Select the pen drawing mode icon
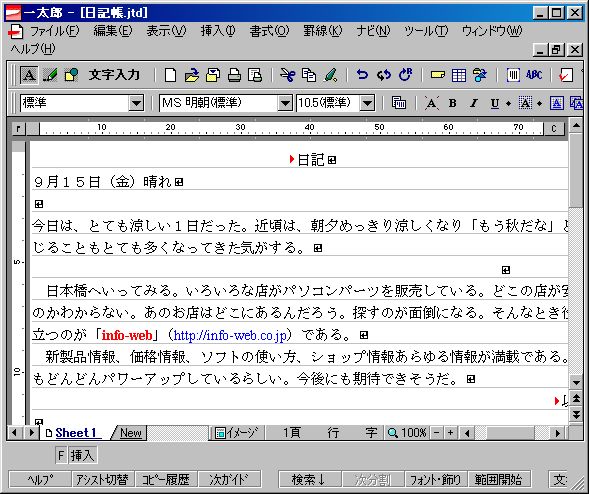 (x=50, y=75)
